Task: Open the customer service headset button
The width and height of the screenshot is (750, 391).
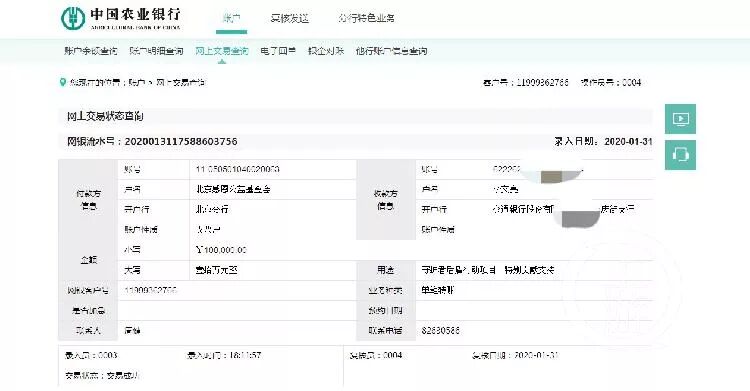Action: (680, 155)
